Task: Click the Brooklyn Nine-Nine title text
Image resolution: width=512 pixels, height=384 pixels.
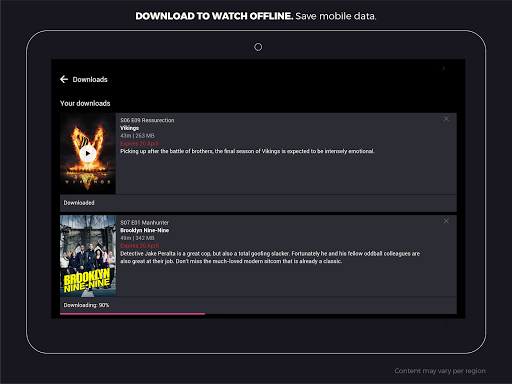Action: pos(145,230)
